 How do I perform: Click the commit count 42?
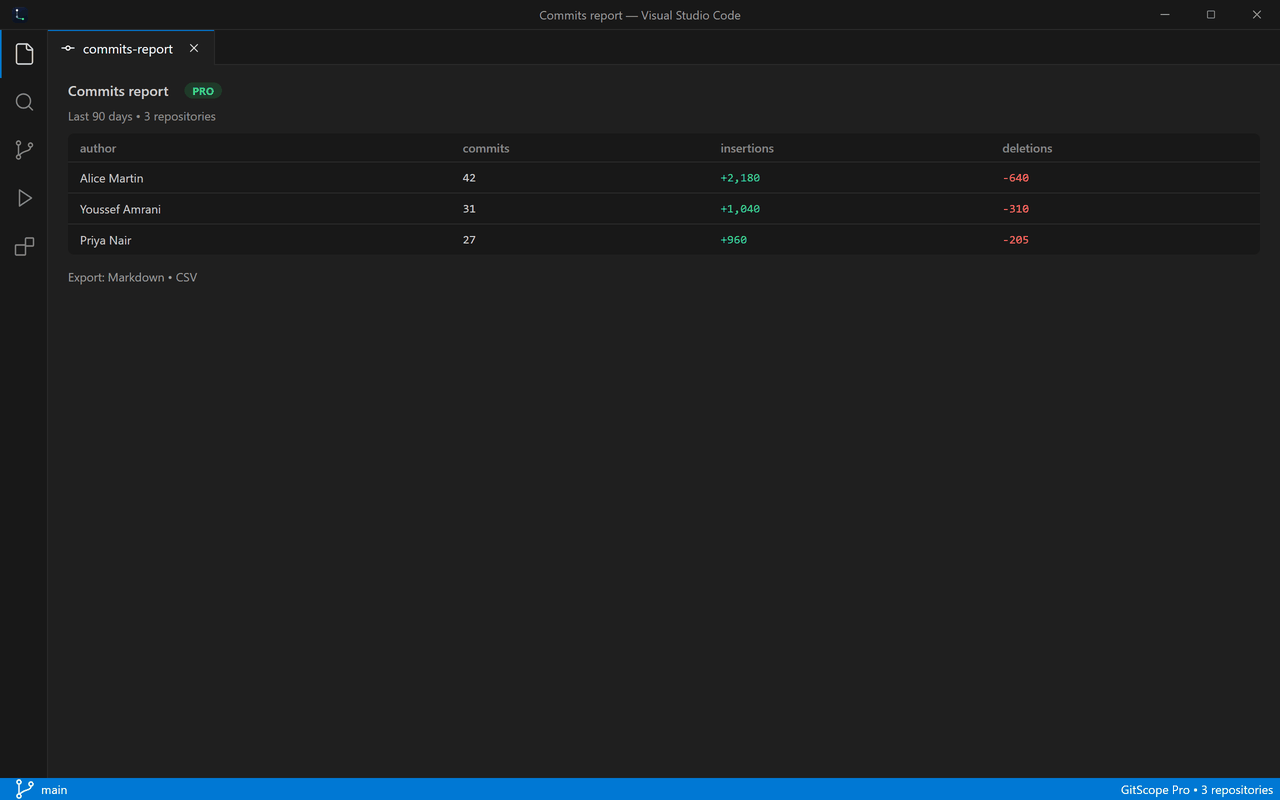[x=469, y=178]
